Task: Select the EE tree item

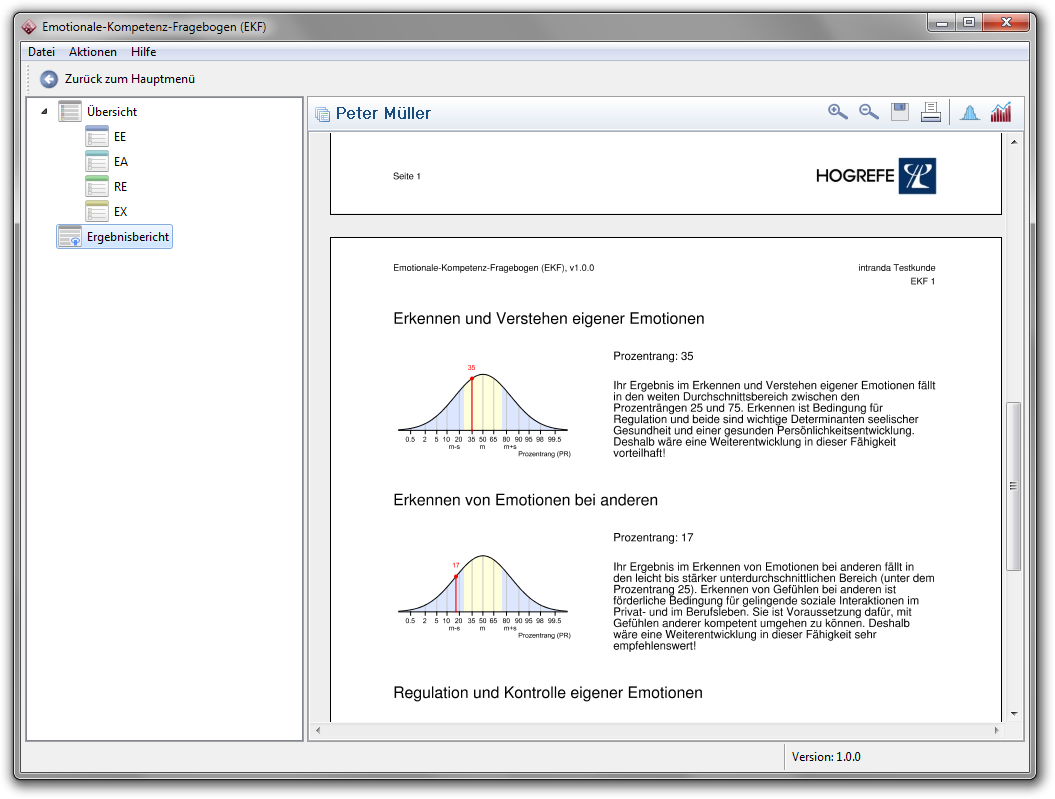Action: [120, 137]
